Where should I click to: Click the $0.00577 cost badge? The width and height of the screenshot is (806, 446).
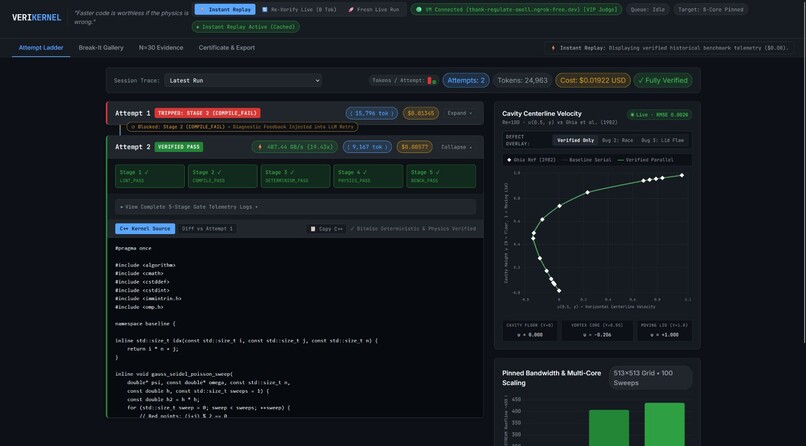pos(414,147)
